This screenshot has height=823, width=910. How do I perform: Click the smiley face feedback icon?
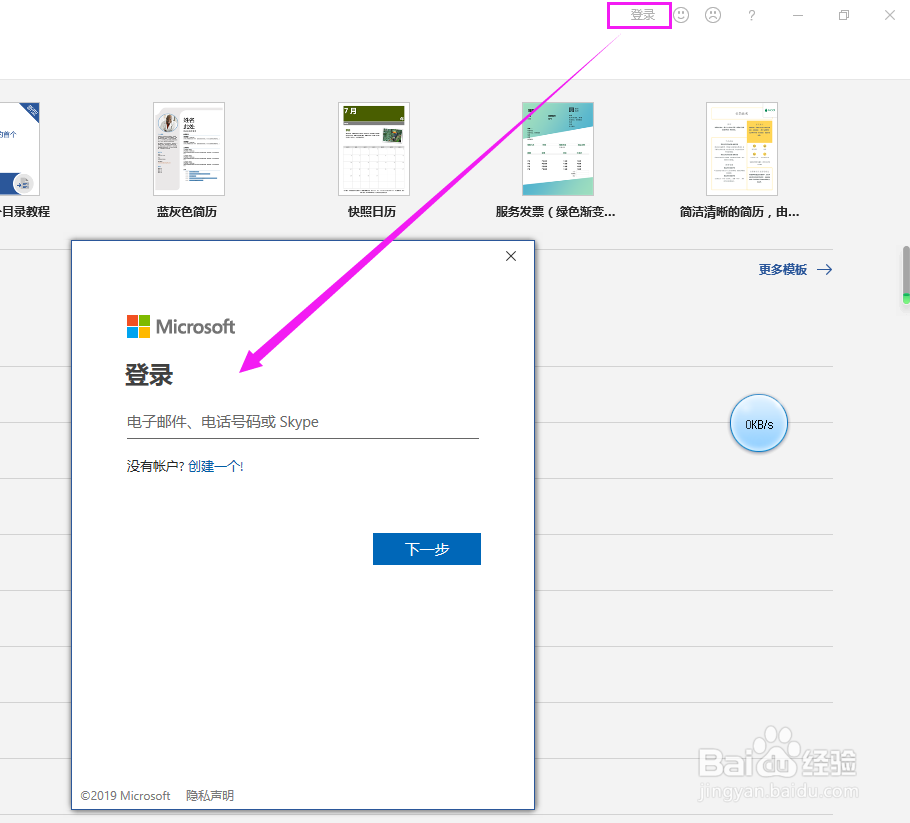(x=681, y=15)
